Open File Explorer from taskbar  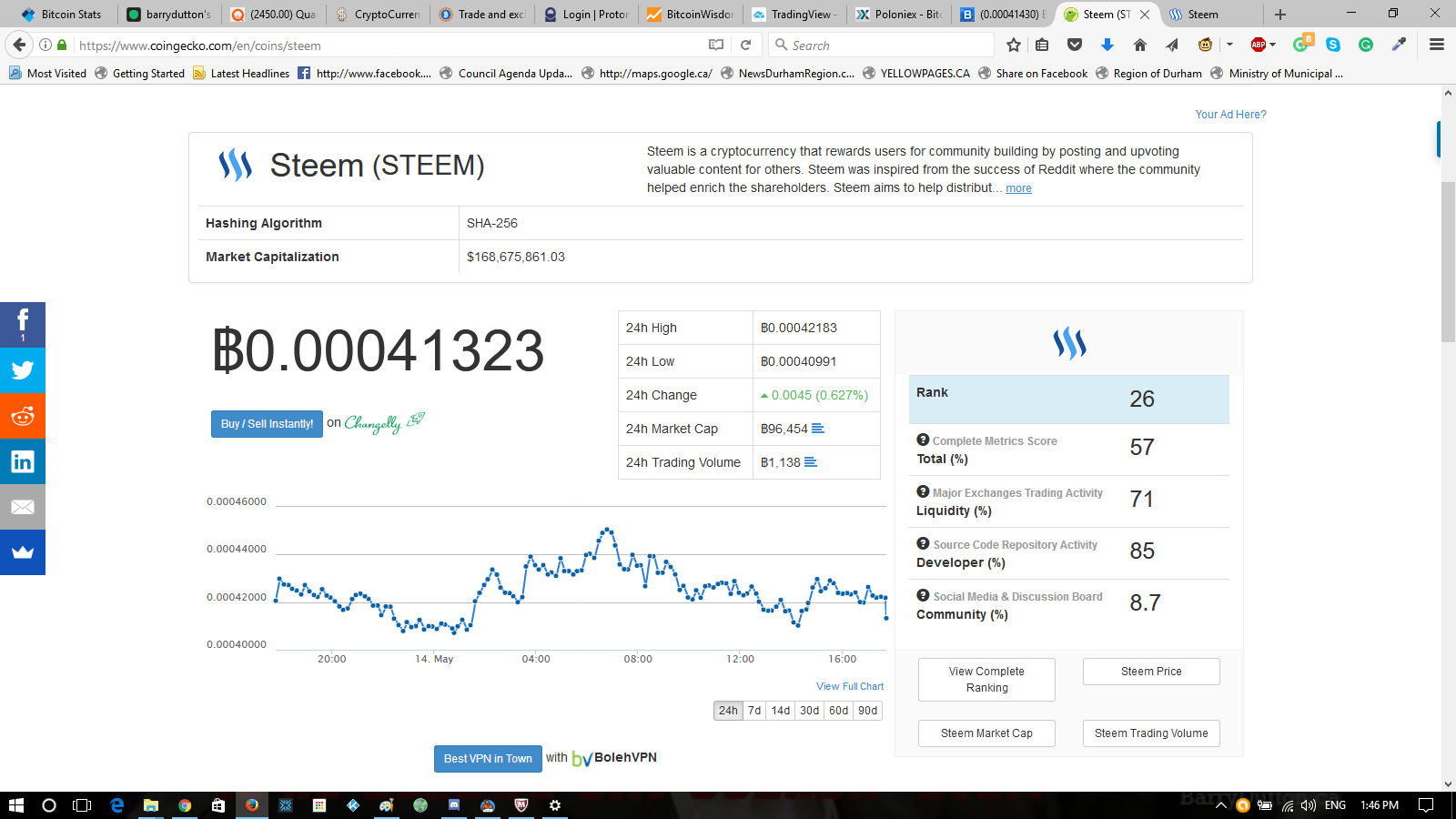coord(151,805)
